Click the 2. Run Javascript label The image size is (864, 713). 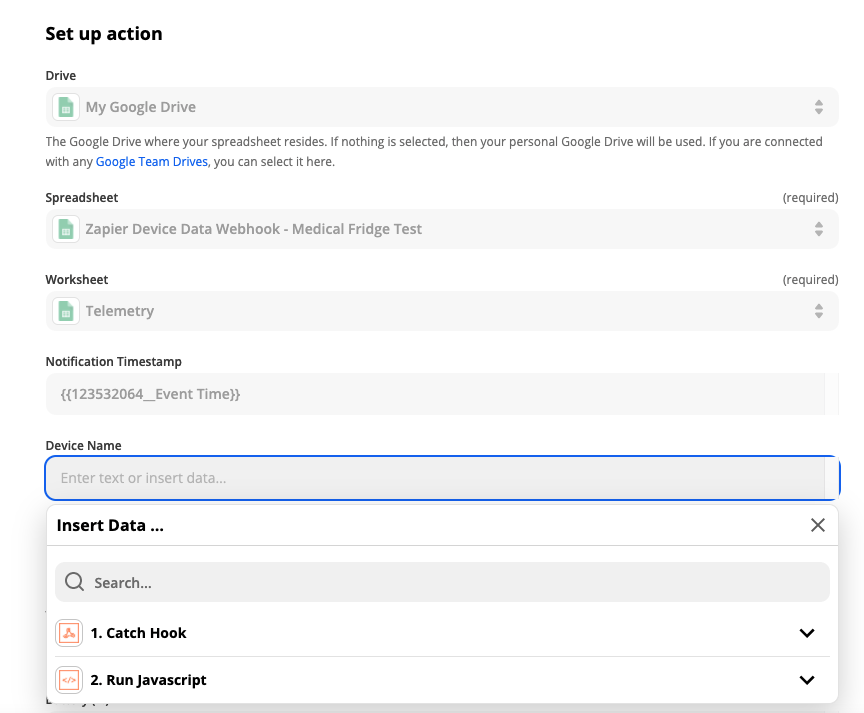coord(148,680)
